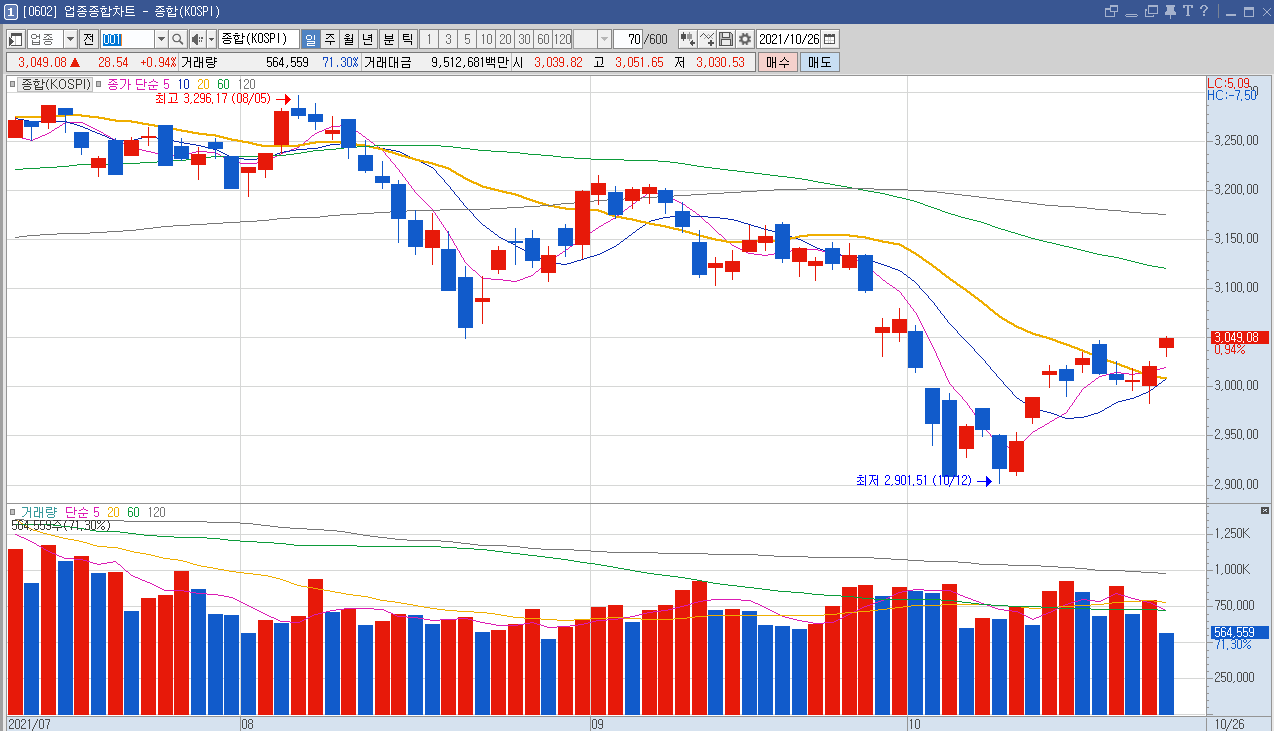The width and height of the screenshot is (1274, 731).
Task: Choose interval button 20
Action: pos(504,39)
